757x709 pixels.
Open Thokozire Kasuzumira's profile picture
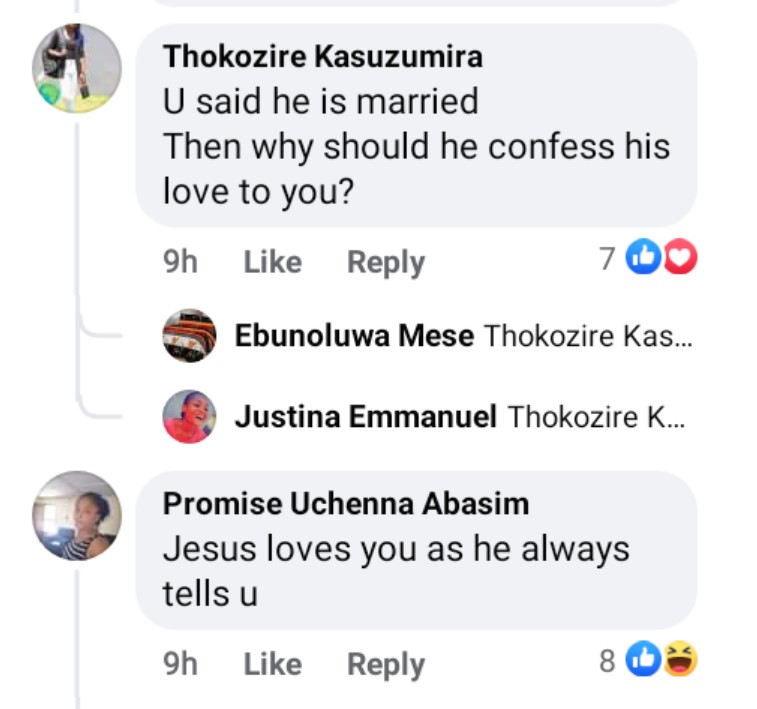click(x=77, y=68)
